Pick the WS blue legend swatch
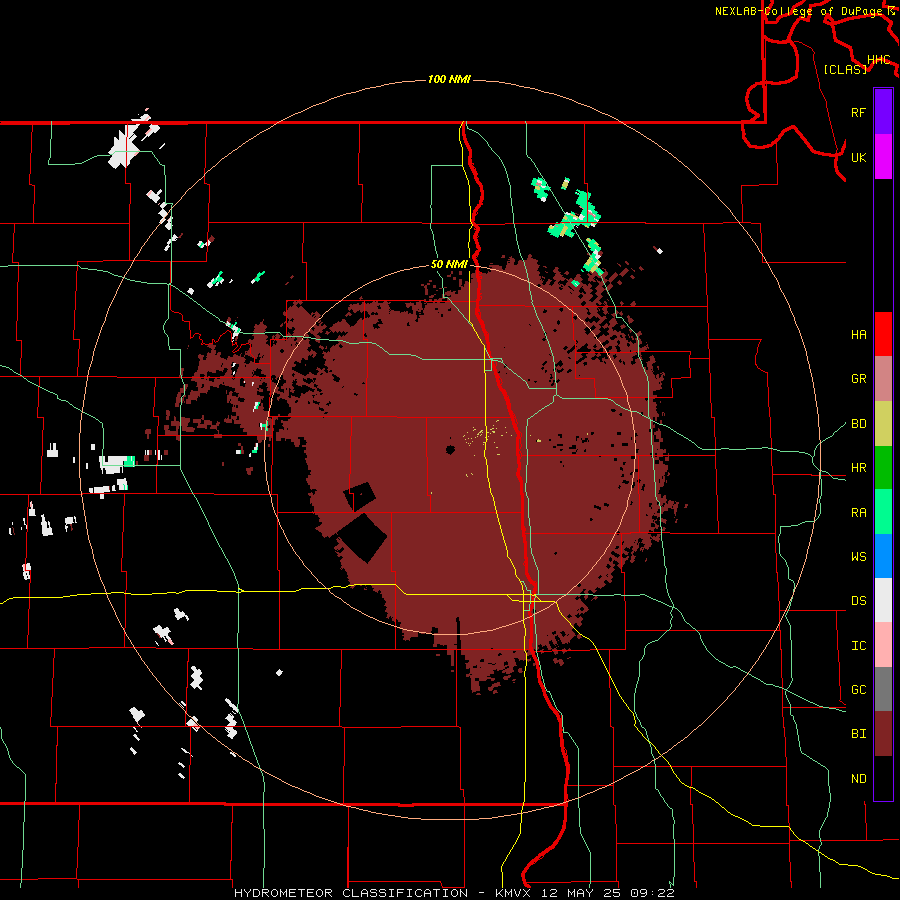Viewport: 900px width, 900px height. (883, 556)
